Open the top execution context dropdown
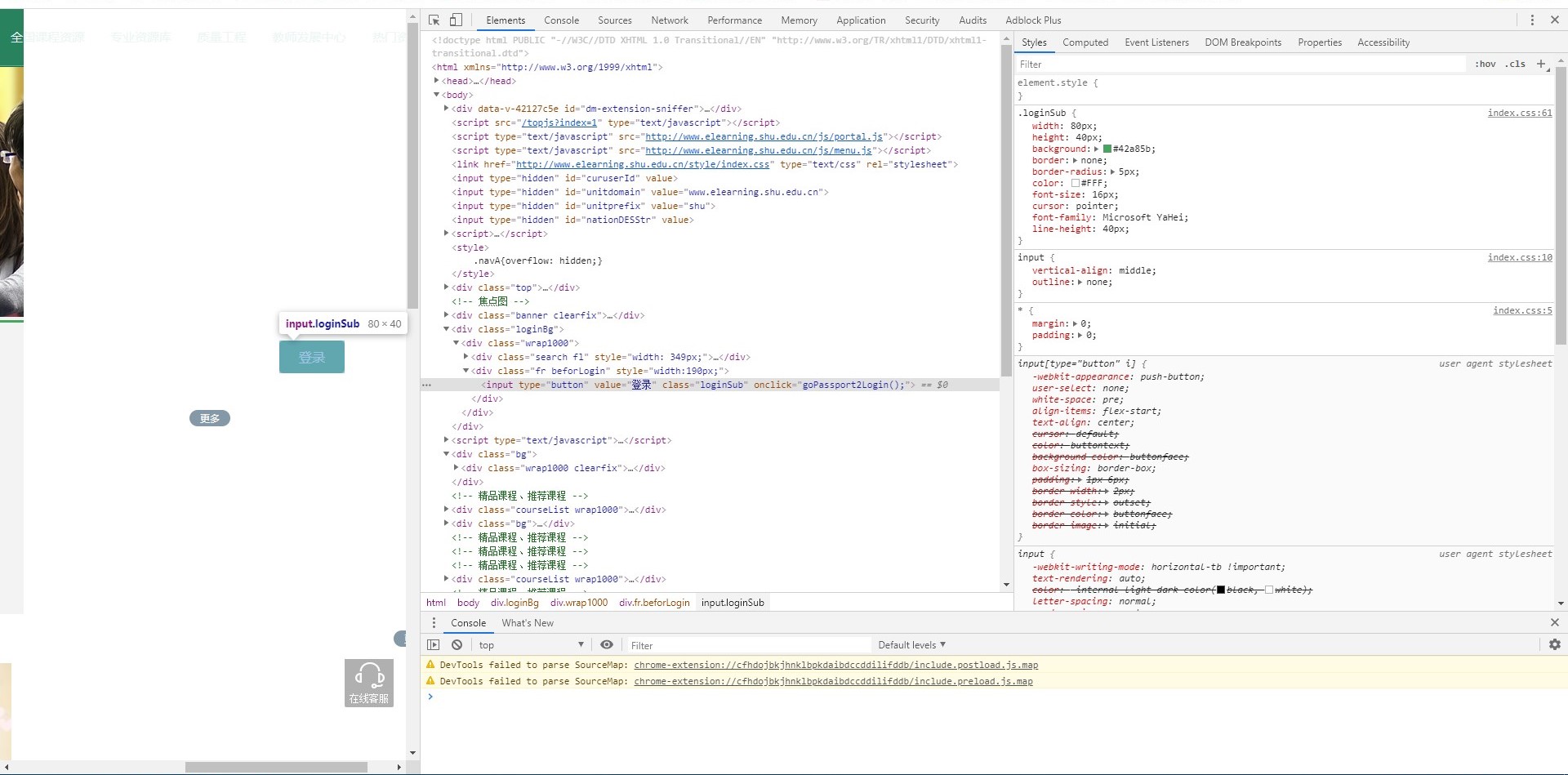 pyautogui.click(x=531, y=644)
